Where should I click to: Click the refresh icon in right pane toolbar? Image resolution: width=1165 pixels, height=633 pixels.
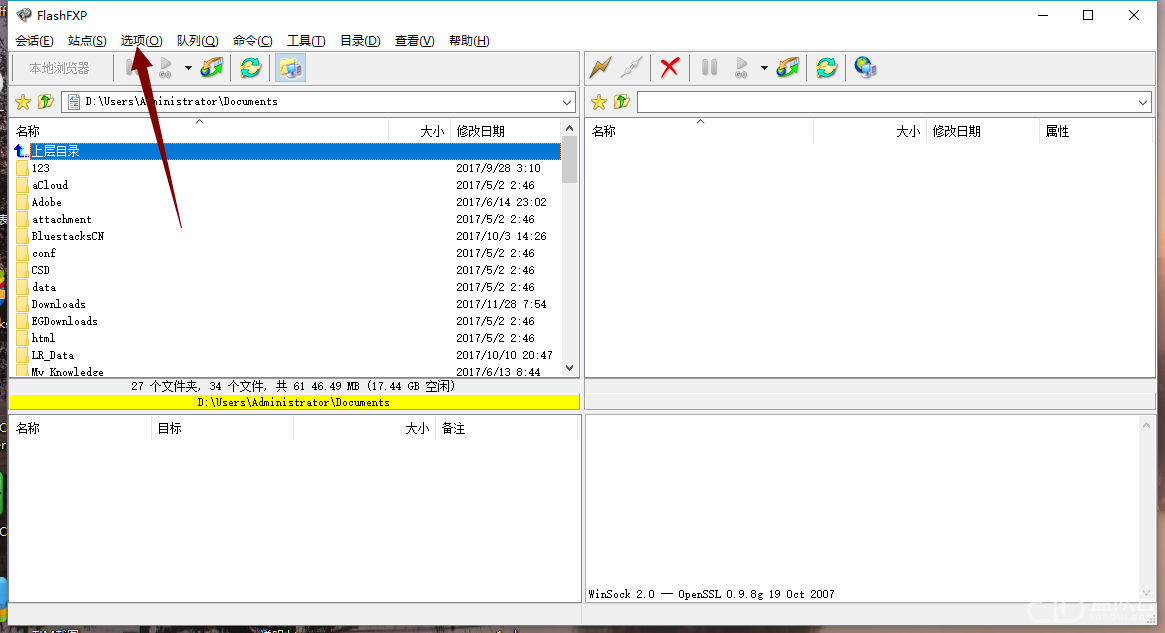(826, 68)
